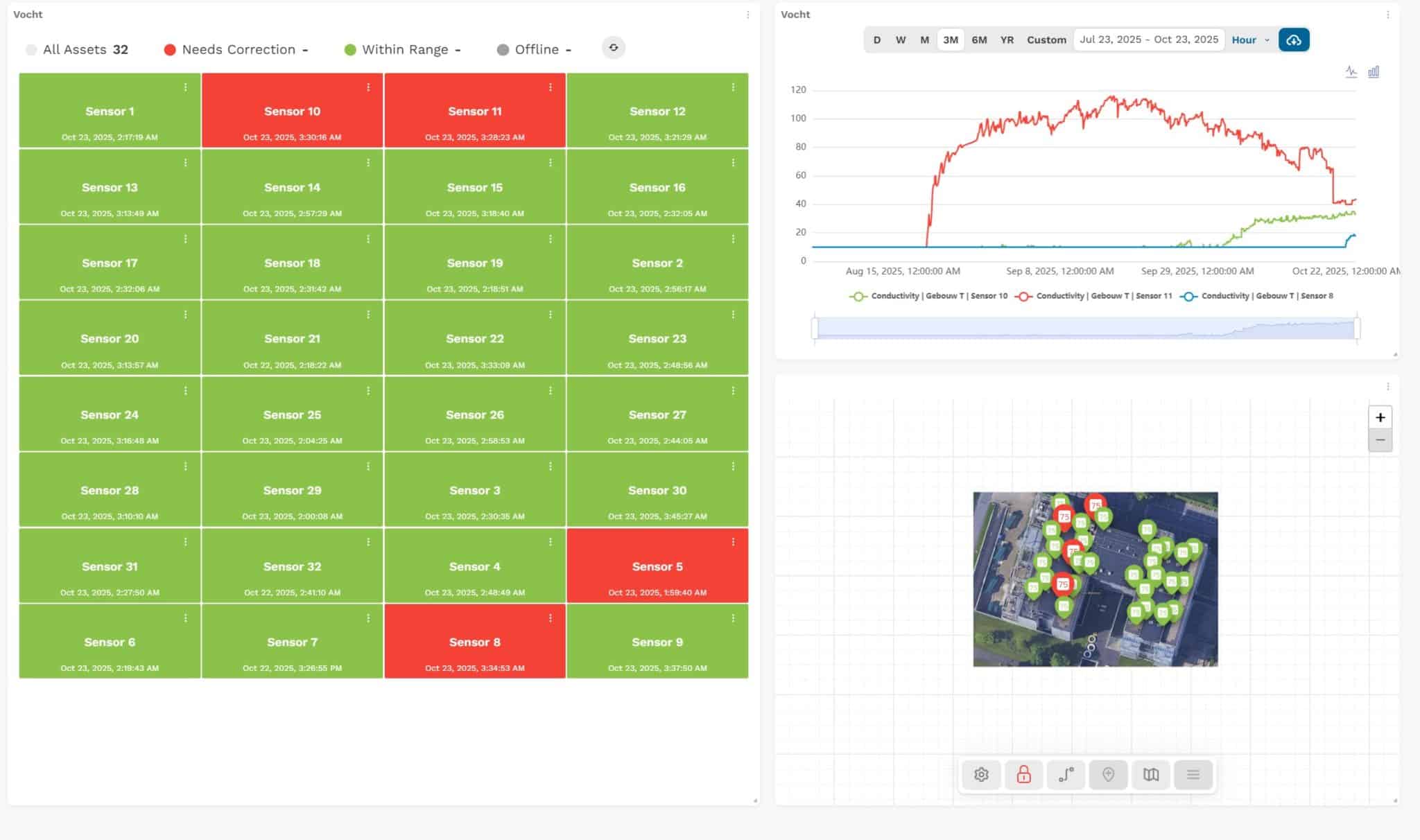Click the Custom date range button
The width and height of the screenshot is (1420, 840).
(1046, 40)
